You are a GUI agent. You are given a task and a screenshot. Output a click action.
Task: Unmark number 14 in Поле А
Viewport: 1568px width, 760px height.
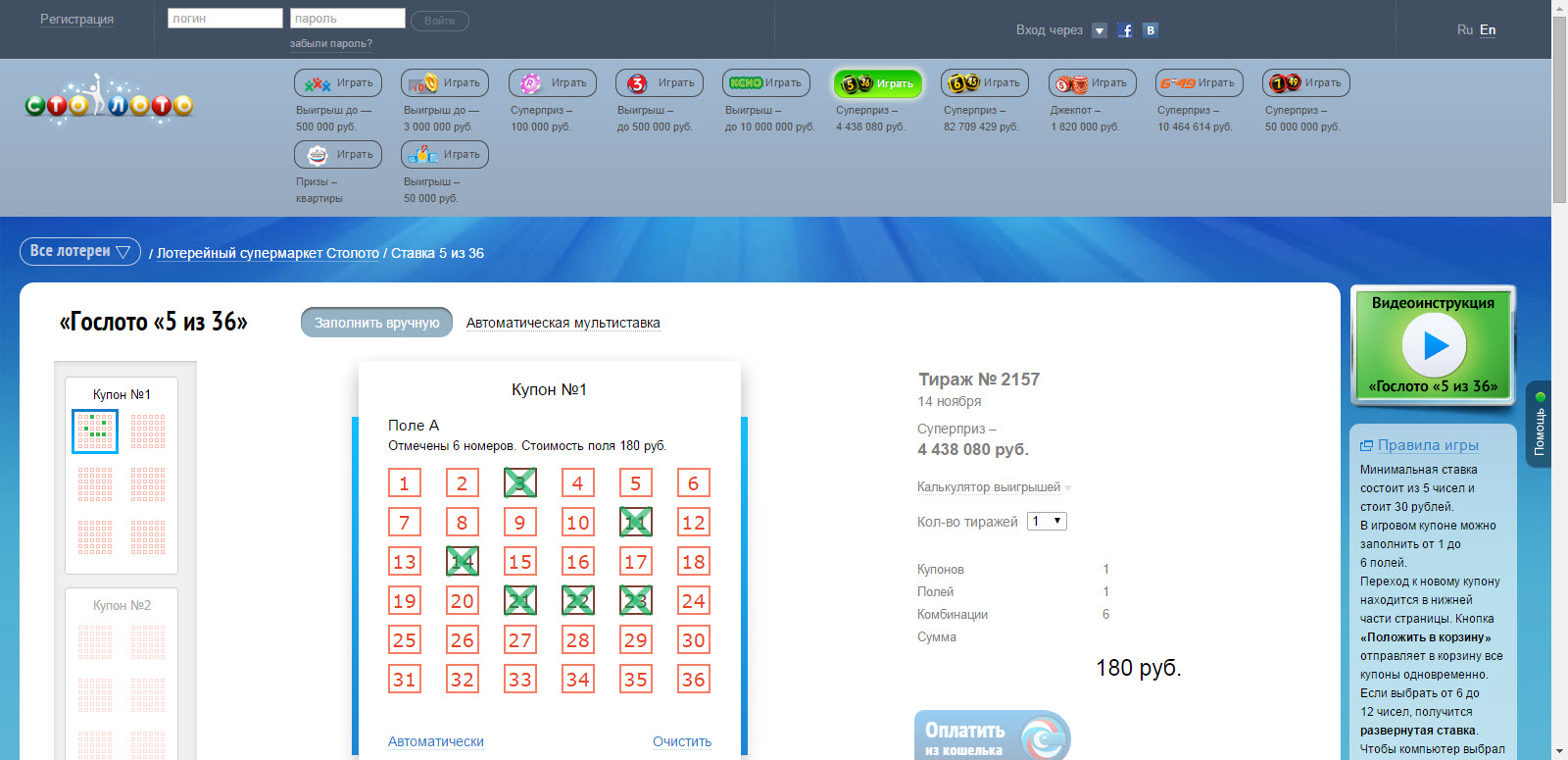point(462,561)
